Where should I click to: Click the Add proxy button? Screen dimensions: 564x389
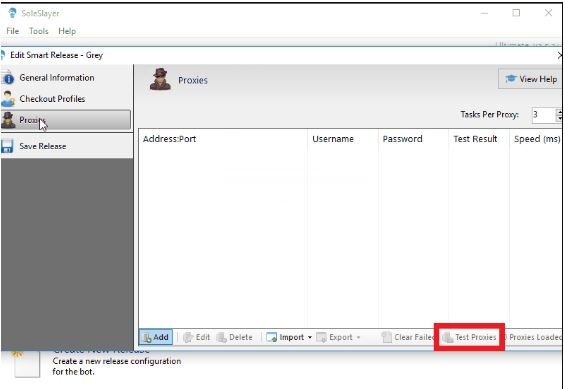pos(156,337)
